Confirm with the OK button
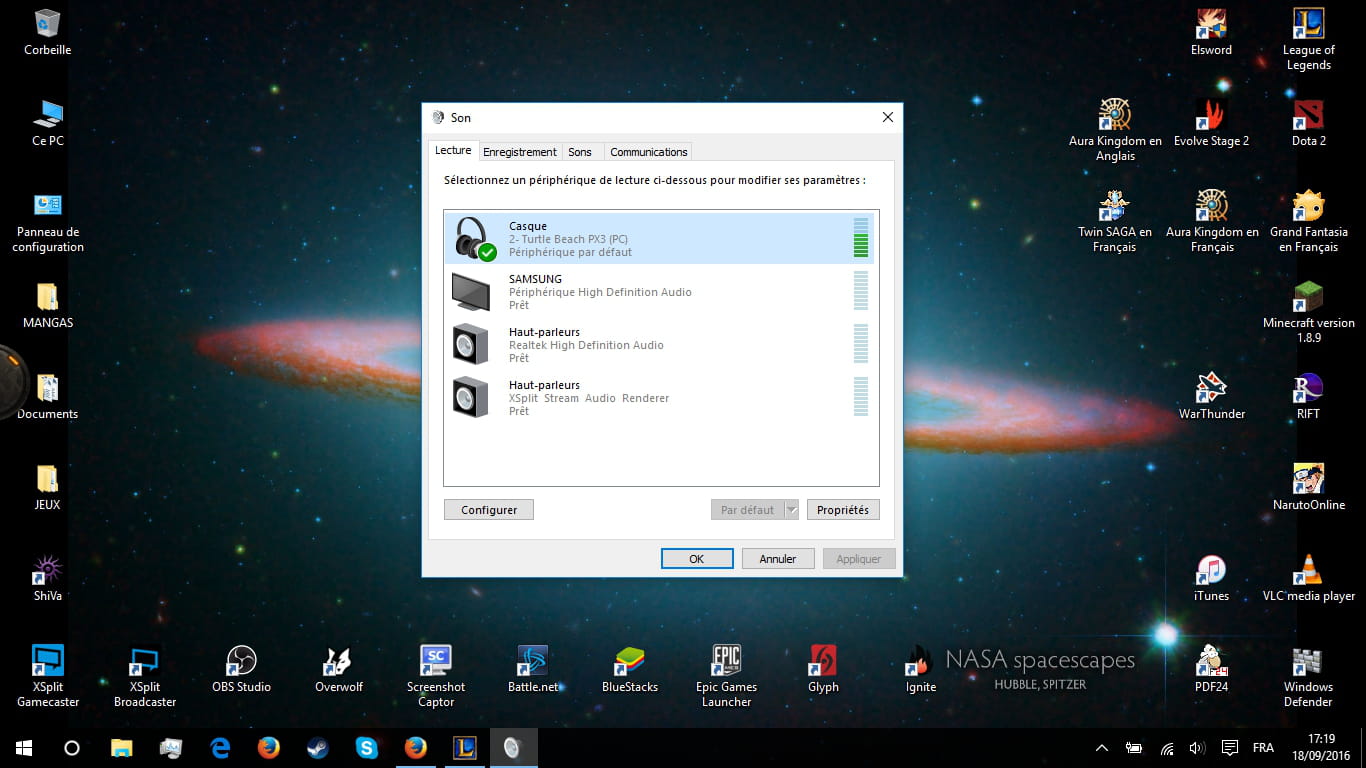1366x768 pixels. (x=697, y=559)
